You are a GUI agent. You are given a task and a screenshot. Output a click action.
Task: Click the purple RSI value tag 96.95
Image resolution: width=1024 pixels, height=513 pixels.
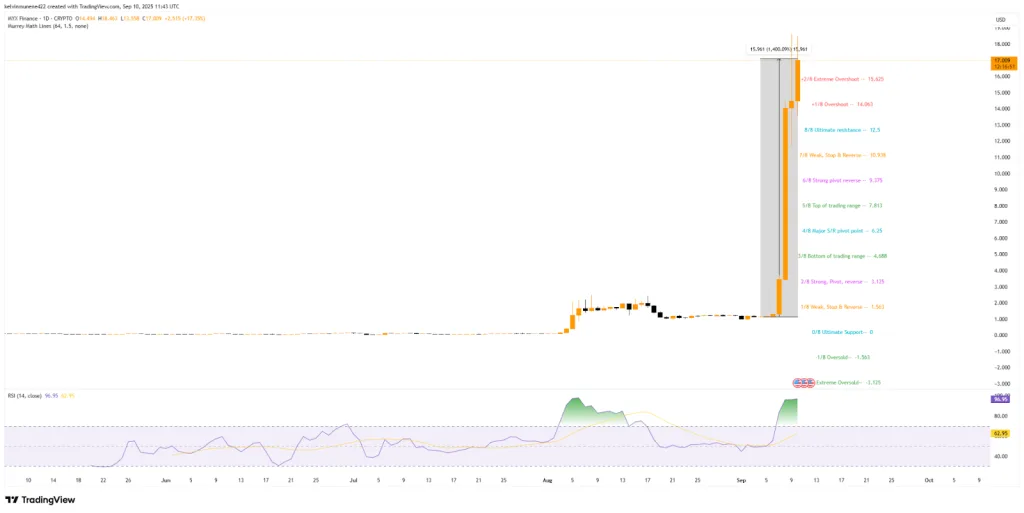(1000, 397)
